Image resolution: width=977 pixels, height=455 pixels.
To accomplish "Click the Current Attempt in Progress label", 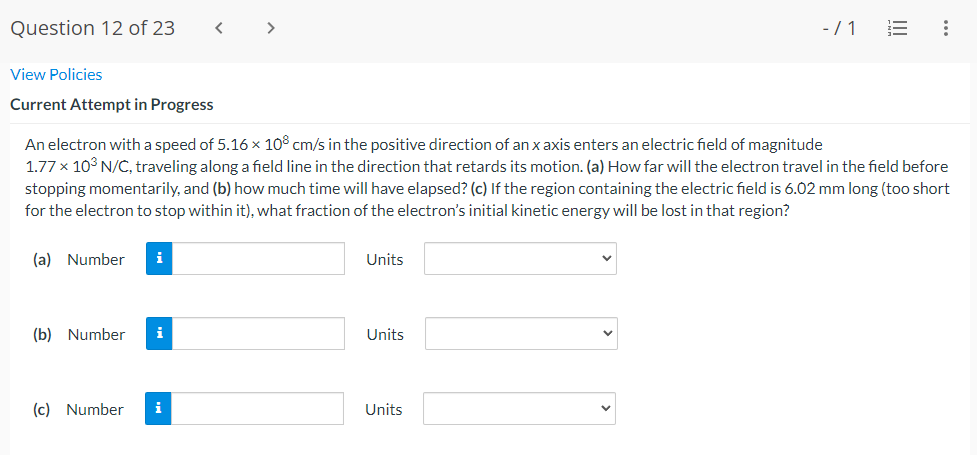I will tap(111, 104).
